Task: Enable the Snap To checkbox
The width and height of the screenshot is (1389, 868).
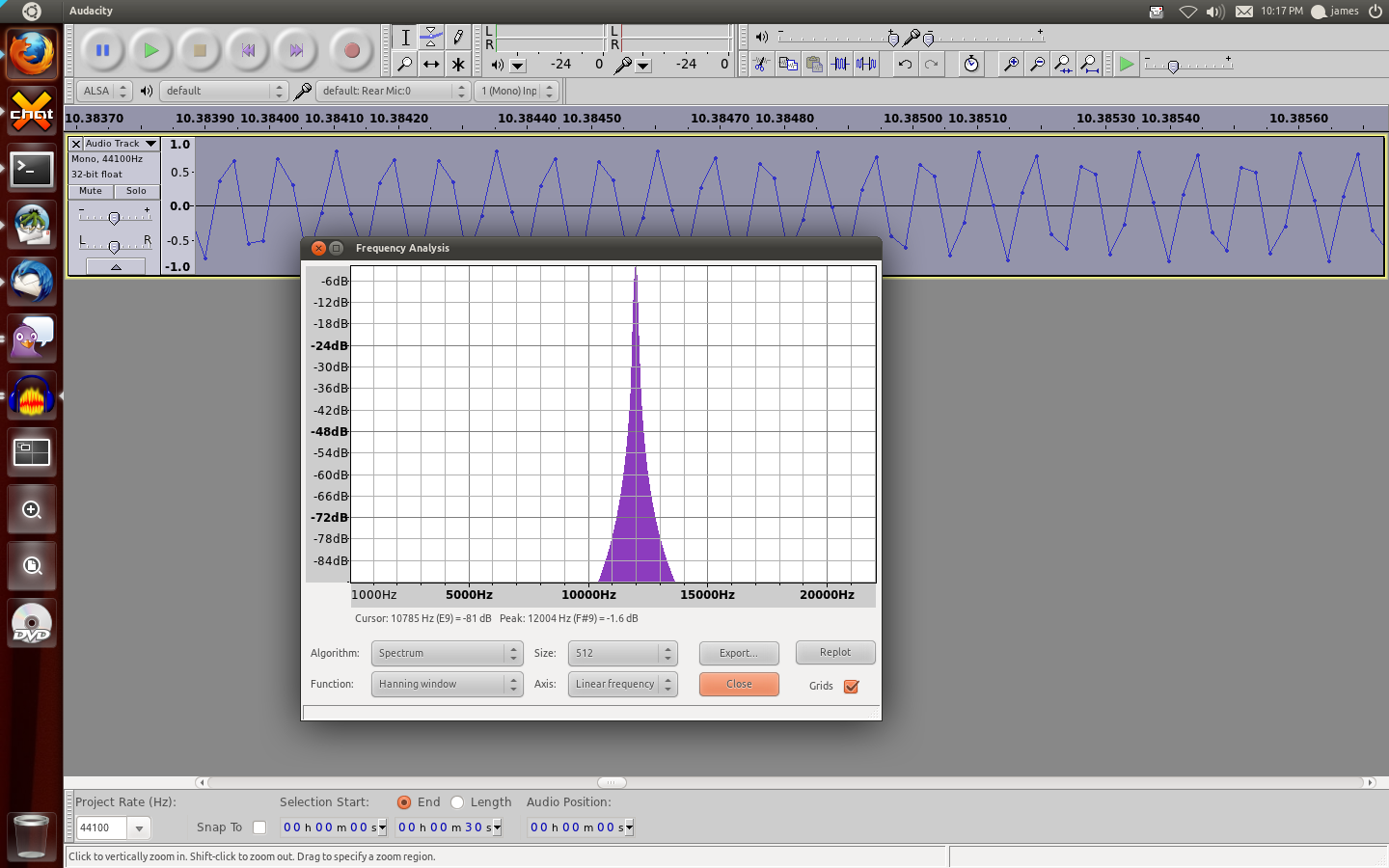Action: 259,827
